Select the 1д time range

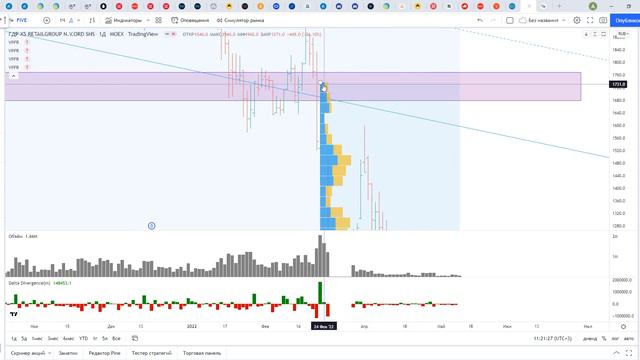(x=13, y=338)
